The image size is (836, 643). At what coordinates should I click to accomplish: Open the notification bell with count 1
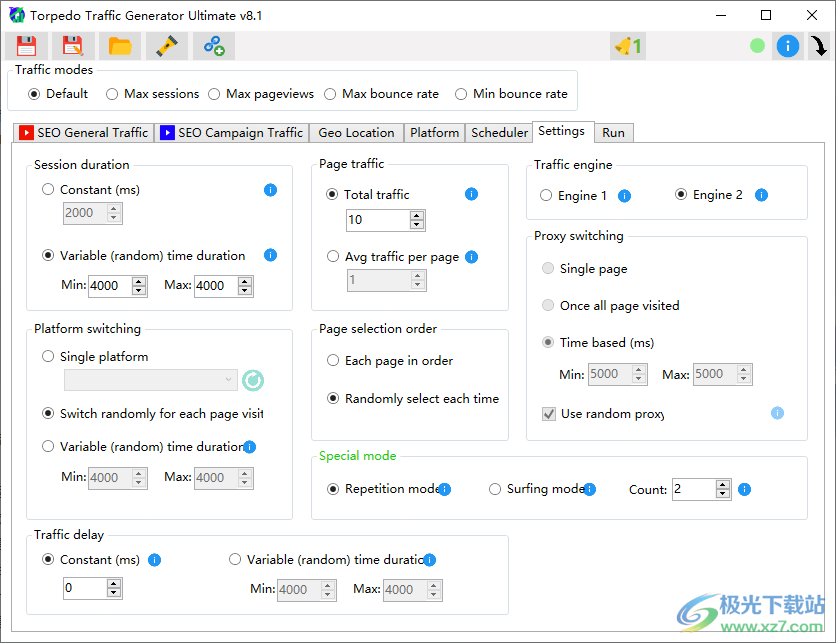pos(628,46)
